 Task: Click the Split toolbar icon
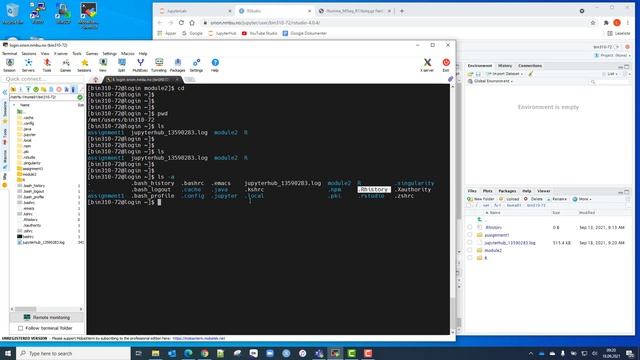tap(121, 65)
